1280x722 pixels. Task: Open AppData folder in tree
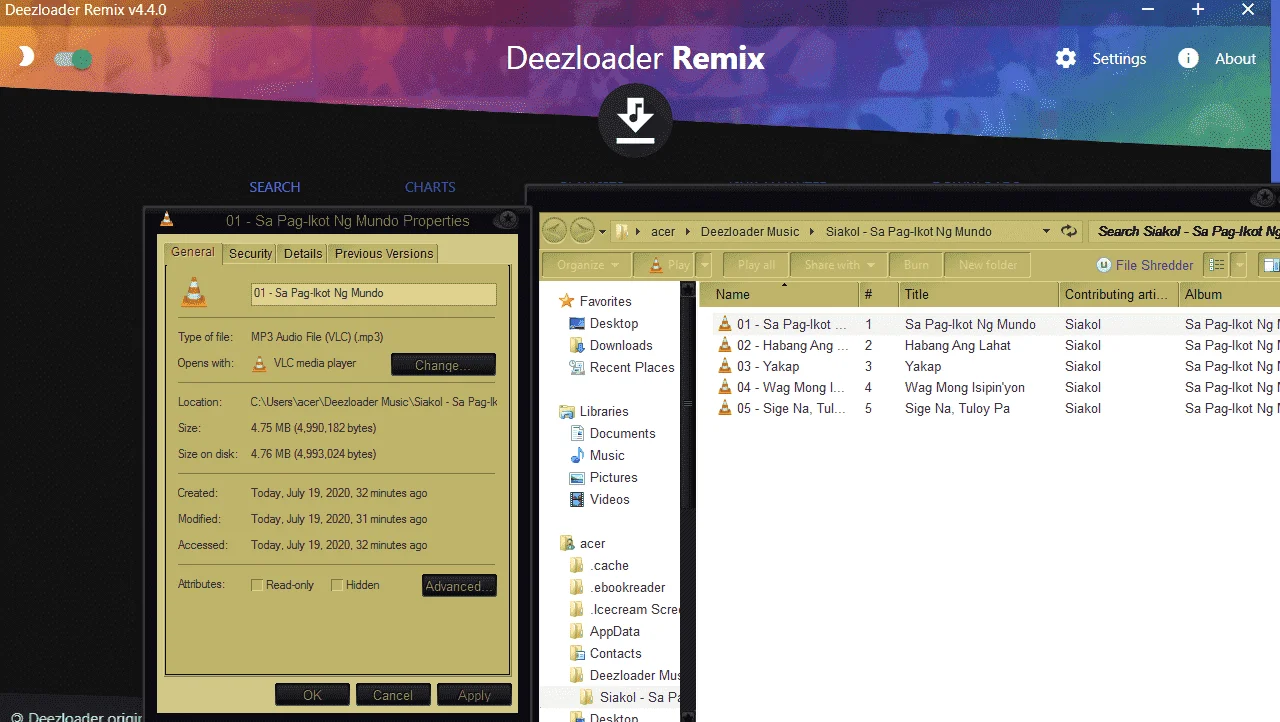[x=614, y=631]
